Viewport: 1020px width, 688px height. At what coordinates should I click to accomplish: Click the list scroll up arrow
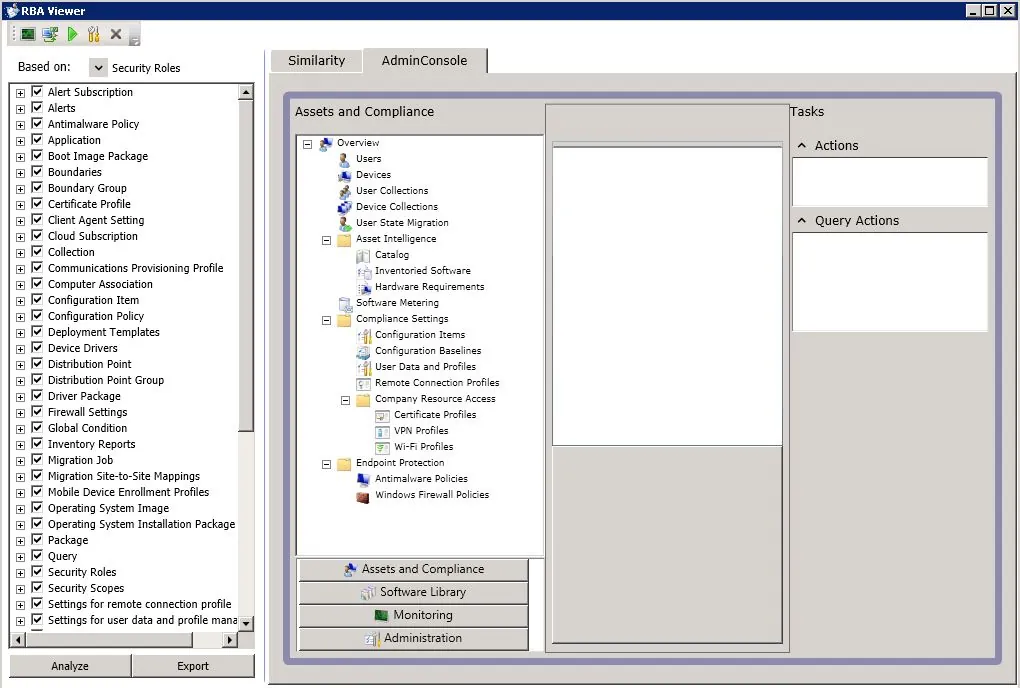click(x=246, y=92)
